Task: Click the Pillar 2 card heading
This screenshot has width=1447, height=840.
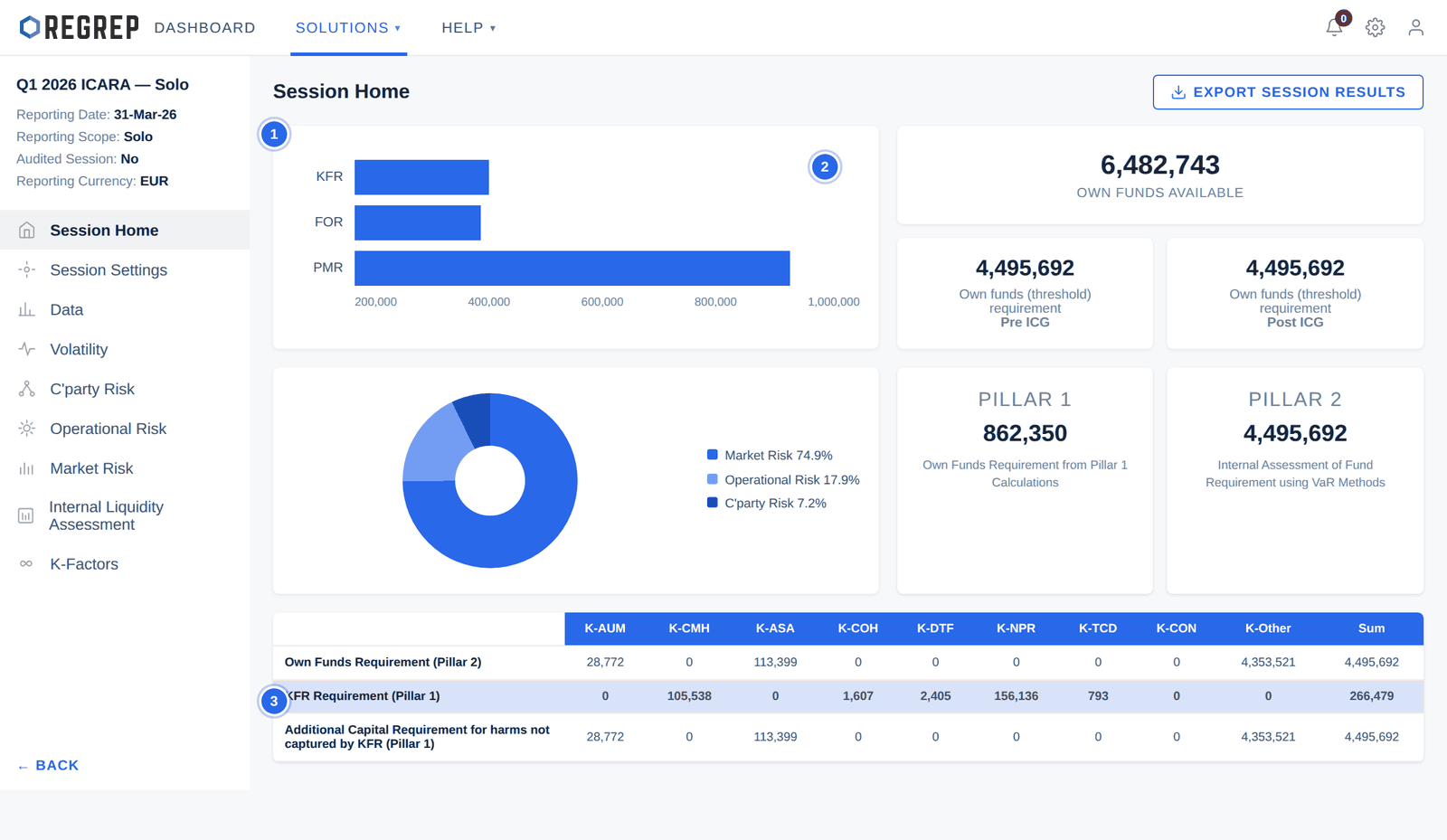Action: pos(1295,400)
